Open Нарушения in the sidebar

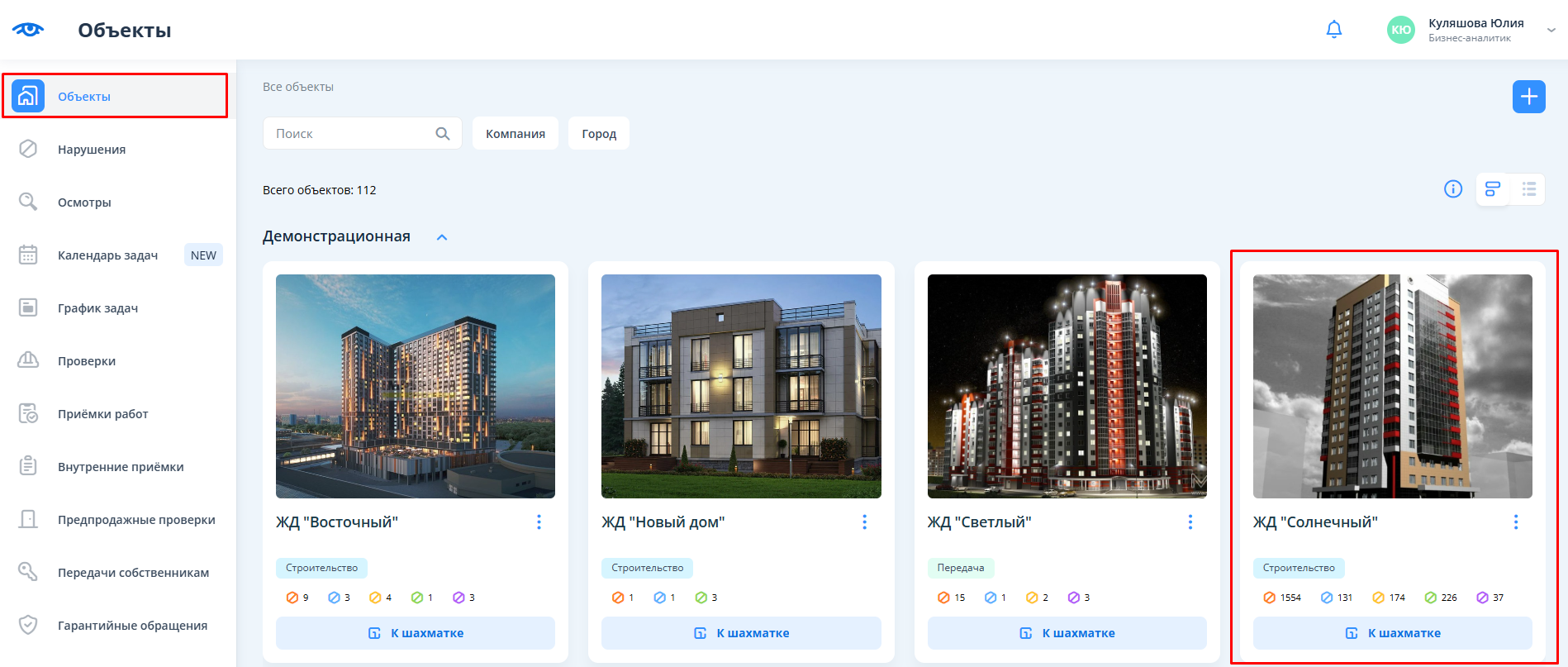[92, 150]
